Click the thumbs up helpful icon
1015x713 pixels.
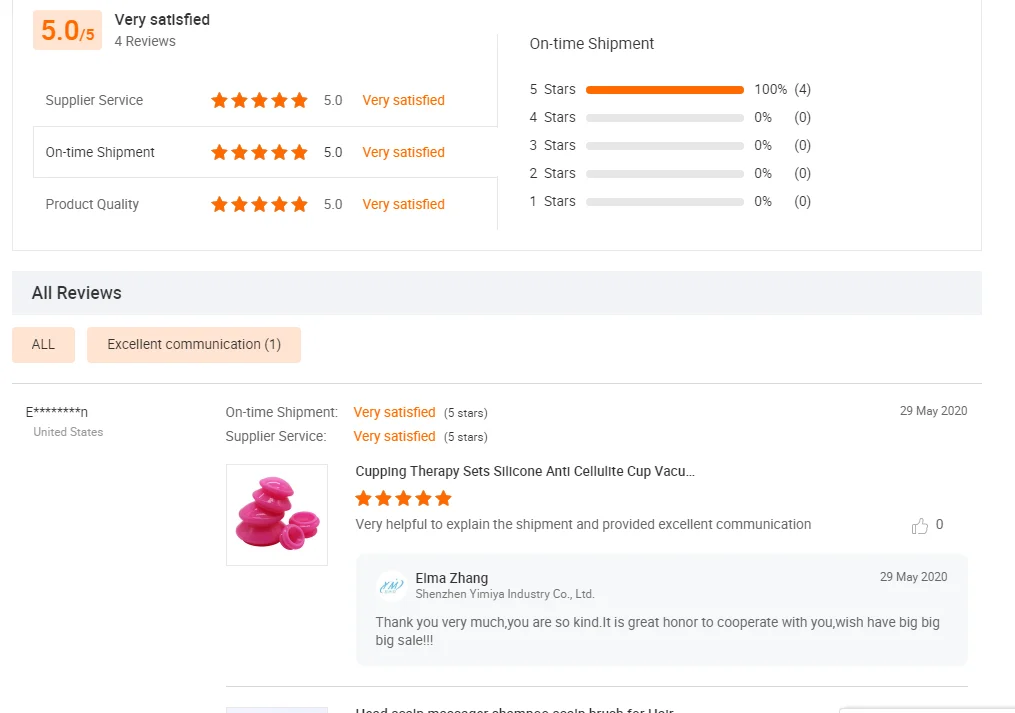tap(919, 526)
